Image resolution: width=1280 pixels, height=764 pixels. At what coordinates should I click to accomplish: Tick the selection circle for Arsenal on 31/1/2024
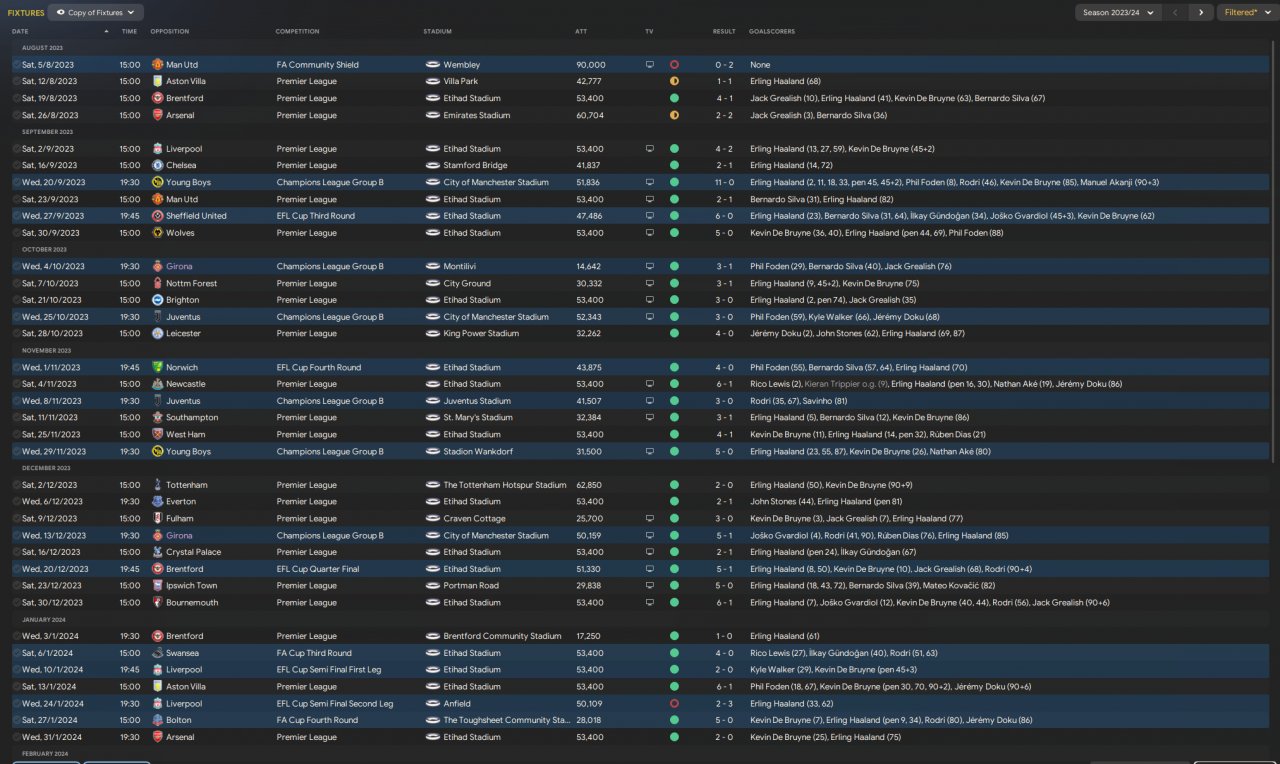click(x=16, y=737)
